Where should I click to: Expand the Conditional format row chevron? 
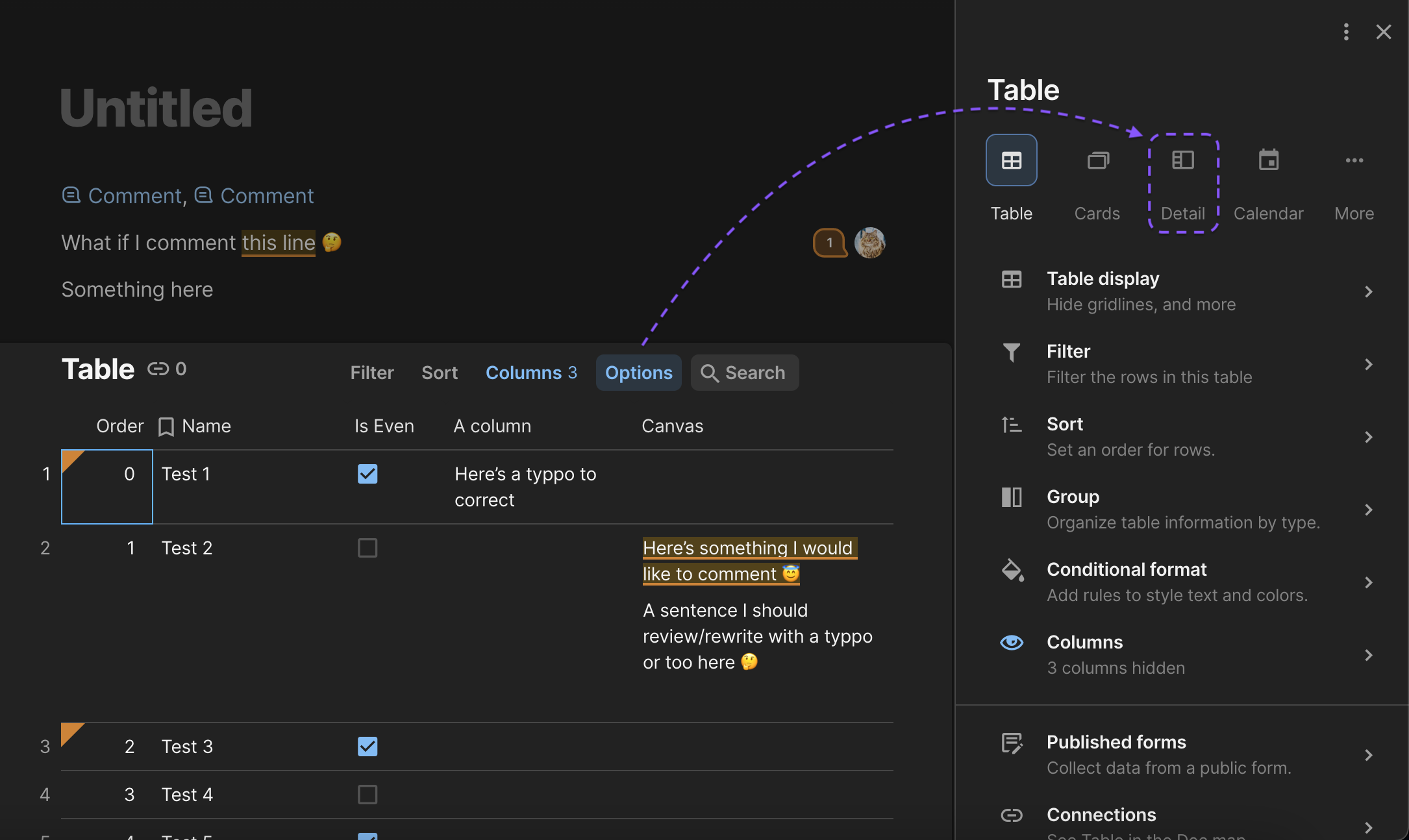tap(1368, 582)
